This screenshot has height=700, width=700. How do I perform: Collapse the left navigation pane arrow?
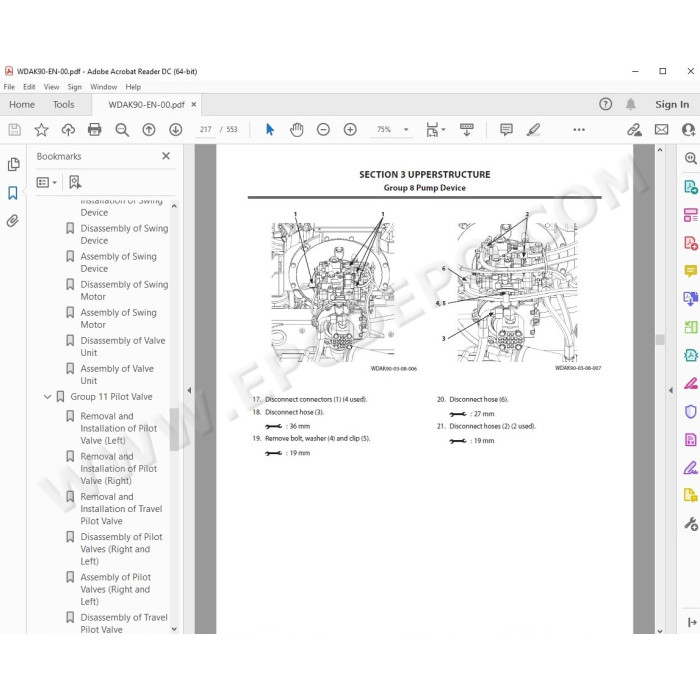(x=189, y=390)
